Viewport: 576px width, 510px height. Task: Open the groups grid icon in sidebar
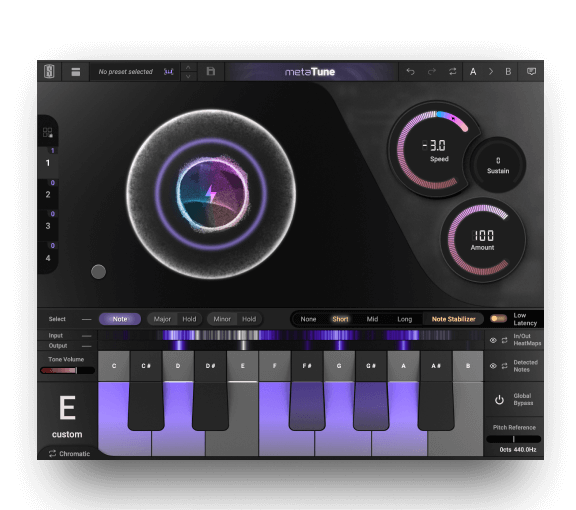[48, 132]
